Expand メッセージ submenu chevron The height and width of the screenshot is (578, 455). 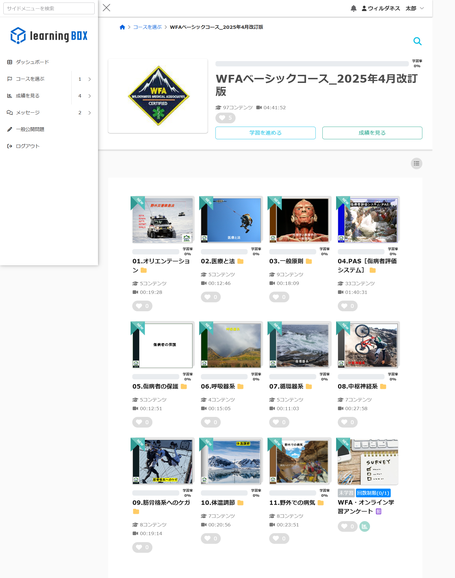[89, 112]
